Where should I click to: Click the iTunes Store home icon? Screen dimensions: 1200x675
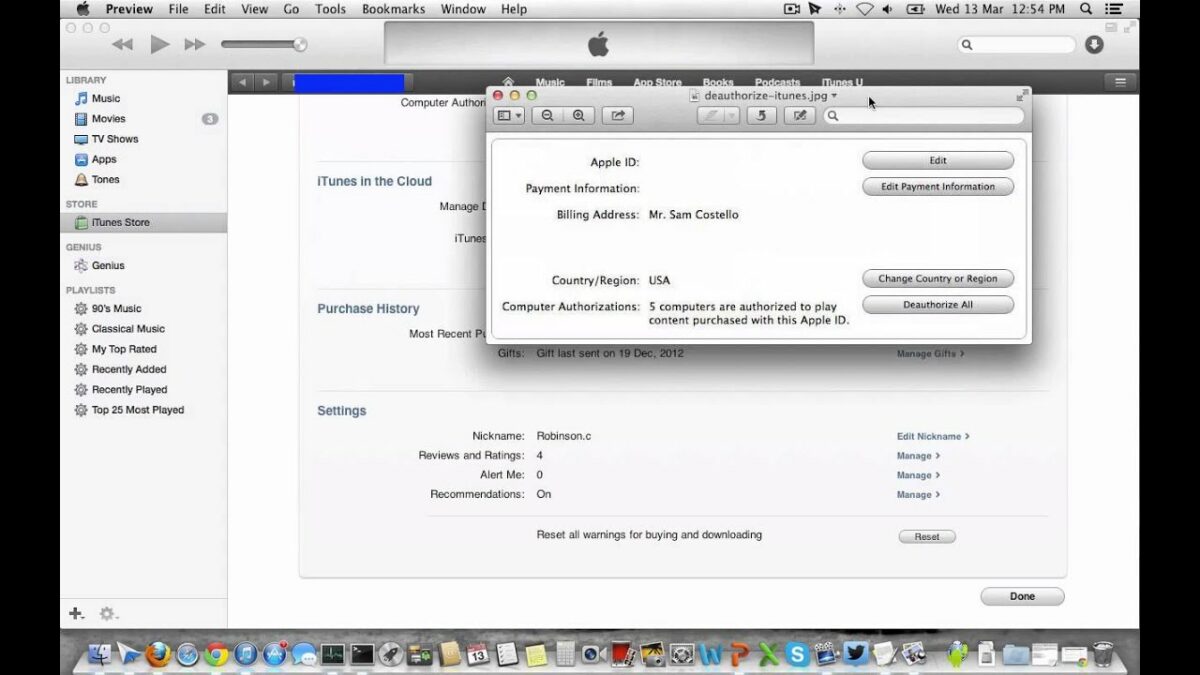point(508,82)
